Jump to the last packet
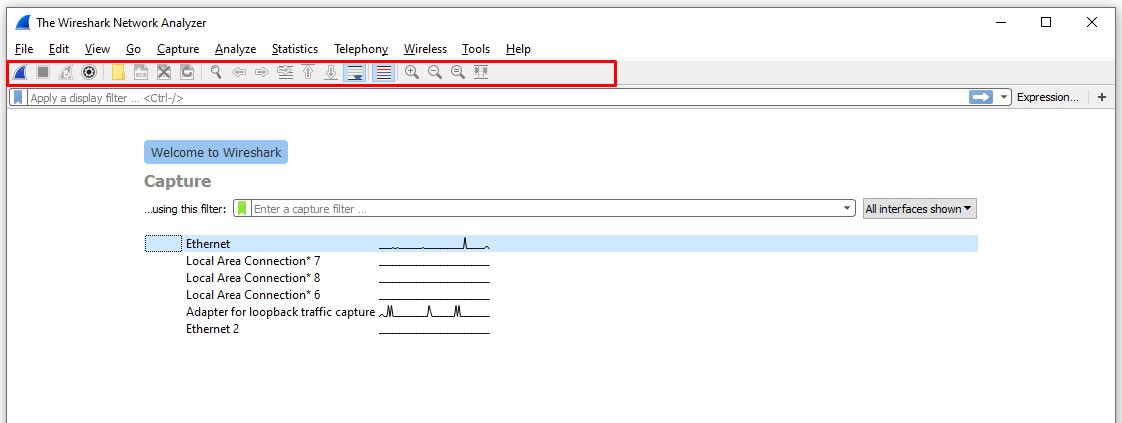The image size is (1122, 423). (331, 72)
